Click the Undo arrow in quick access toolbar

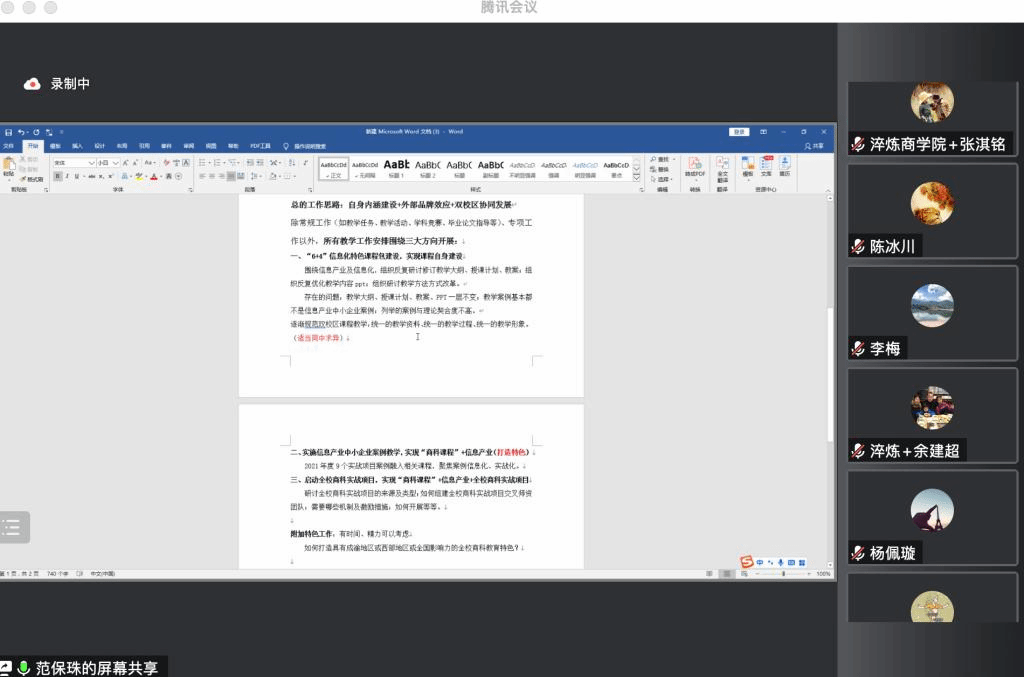pos(21,132)
